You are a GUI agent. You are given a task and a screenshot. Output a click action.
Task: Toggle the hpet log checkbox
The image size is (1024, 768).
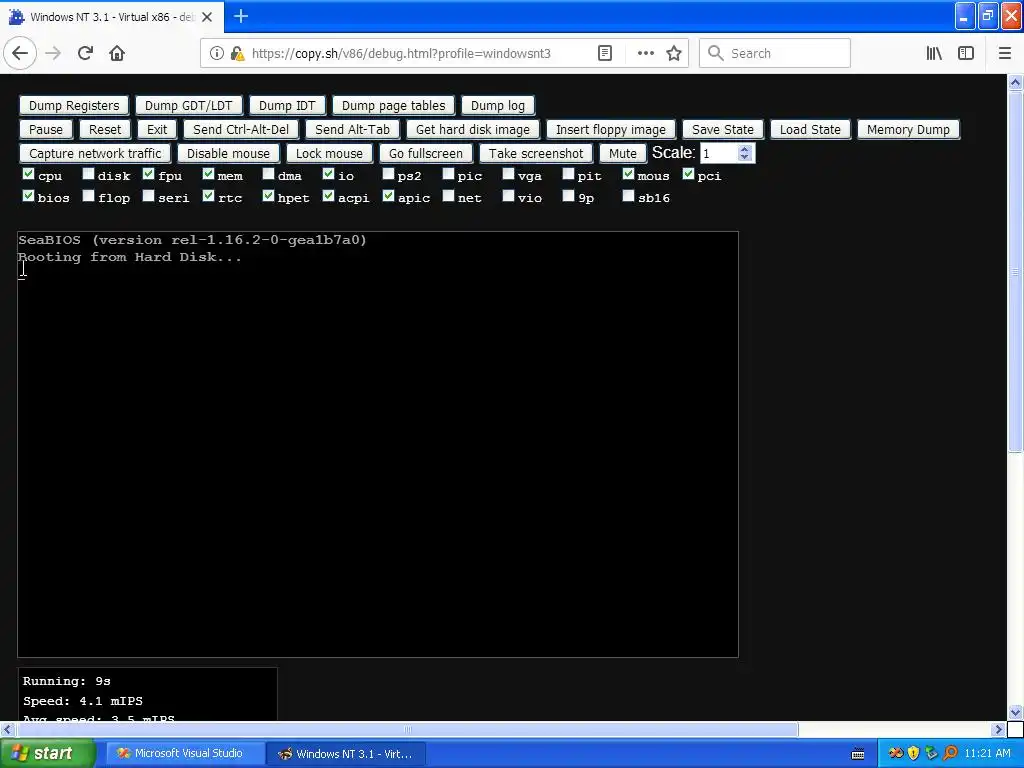268,196
